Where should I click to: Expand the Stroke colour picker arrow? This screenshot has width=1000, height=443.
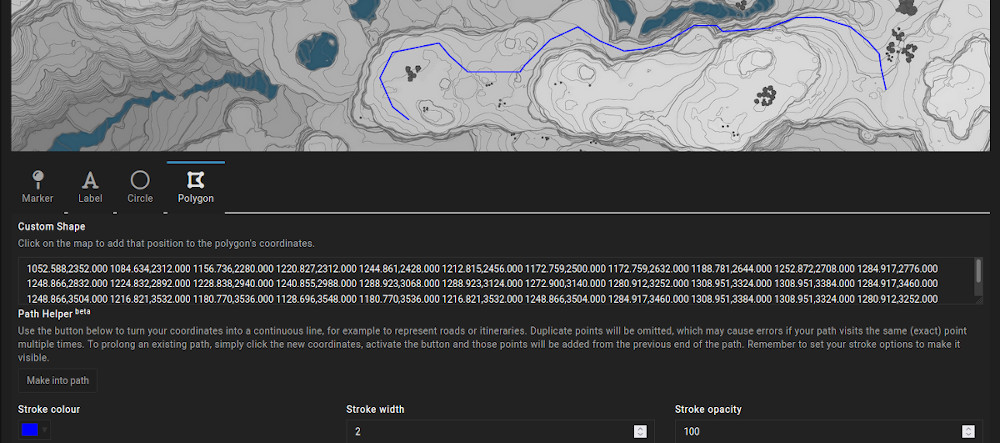(x=45, y=430)
